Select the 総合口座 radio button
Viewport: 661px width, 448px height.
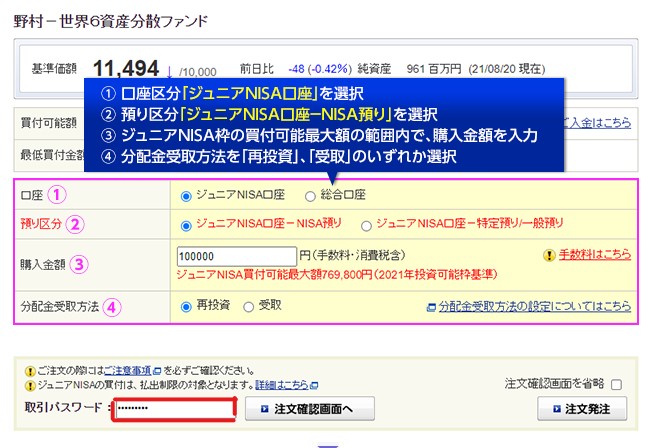click(310, 196)
